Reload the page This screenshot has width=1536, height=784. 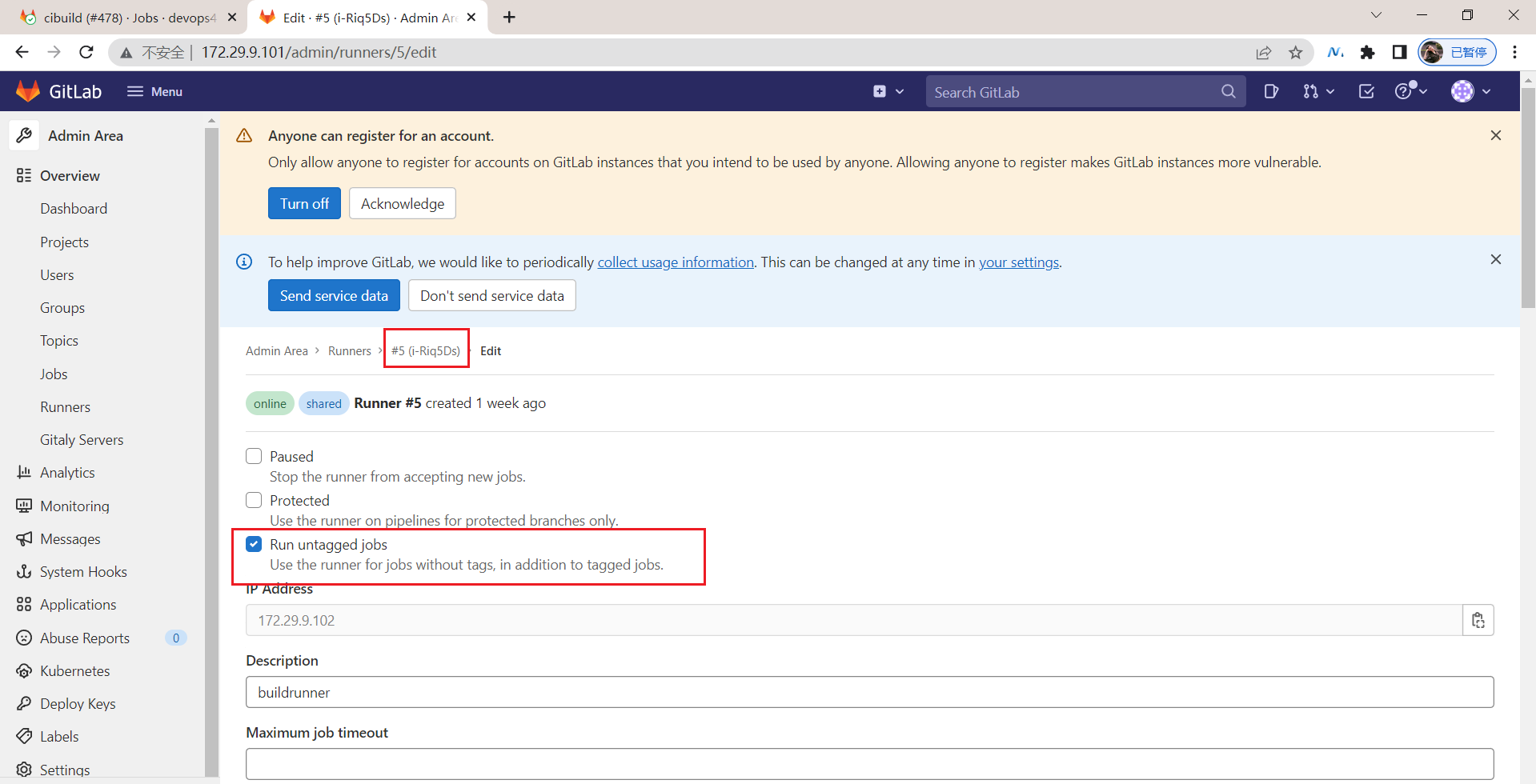tap(86, 52)
